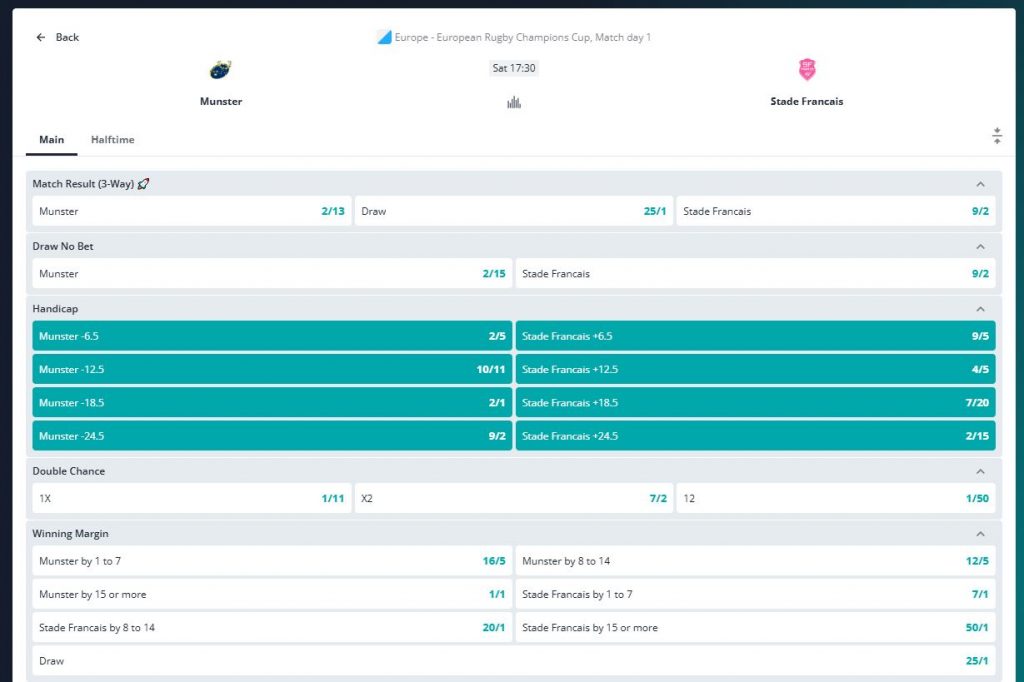Viewport: 1024px width, 682px height.
Task: Deselect Stade Francais +24.5 handicap bet
Action: click(756, 436)
